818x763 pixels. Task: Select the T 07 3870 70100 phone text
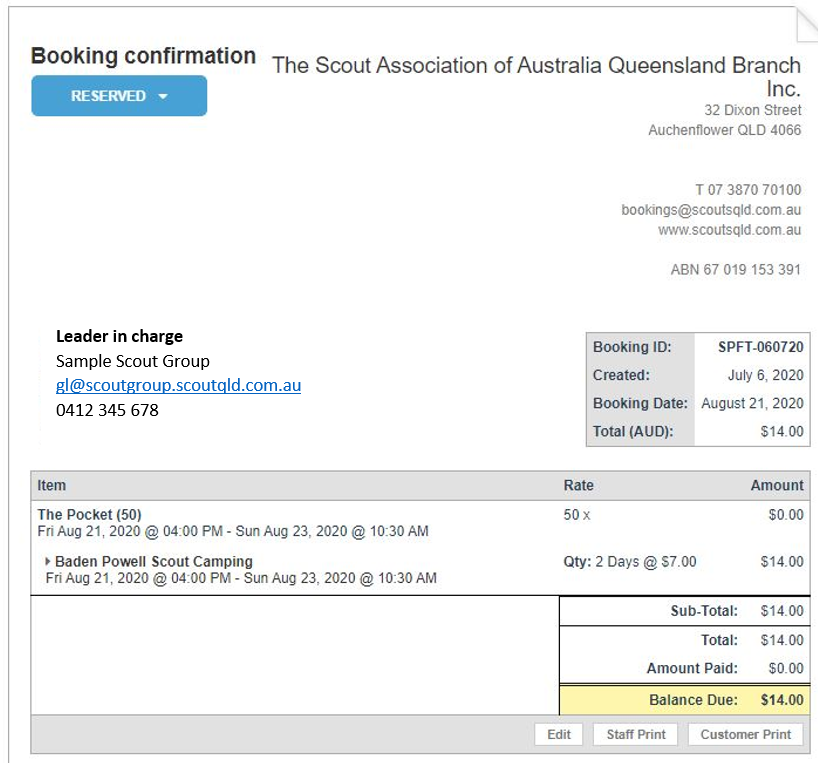(748, 190)
